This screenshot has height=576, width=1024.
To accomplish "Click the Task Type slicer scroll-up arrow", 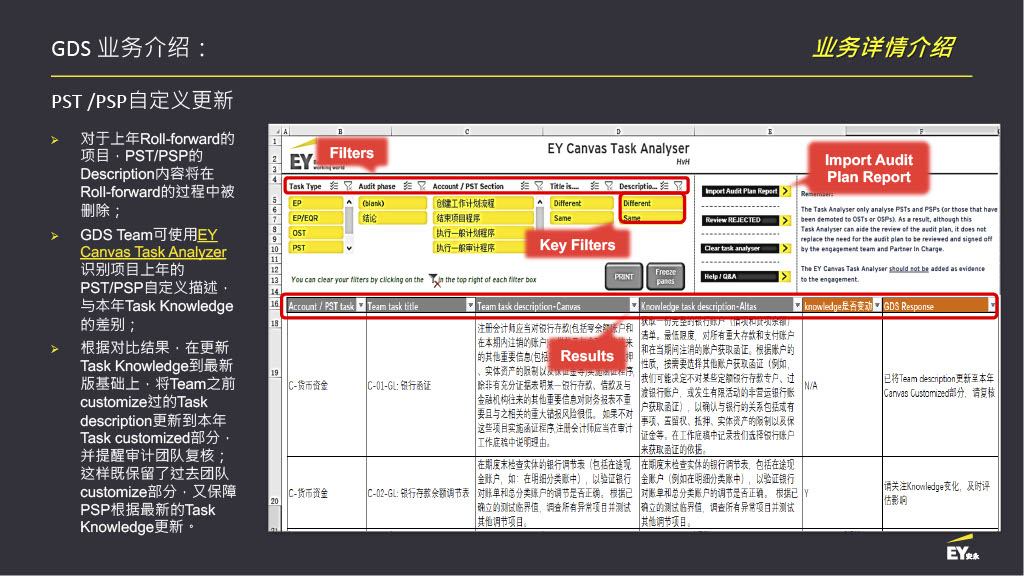I will tap(349, 202).
